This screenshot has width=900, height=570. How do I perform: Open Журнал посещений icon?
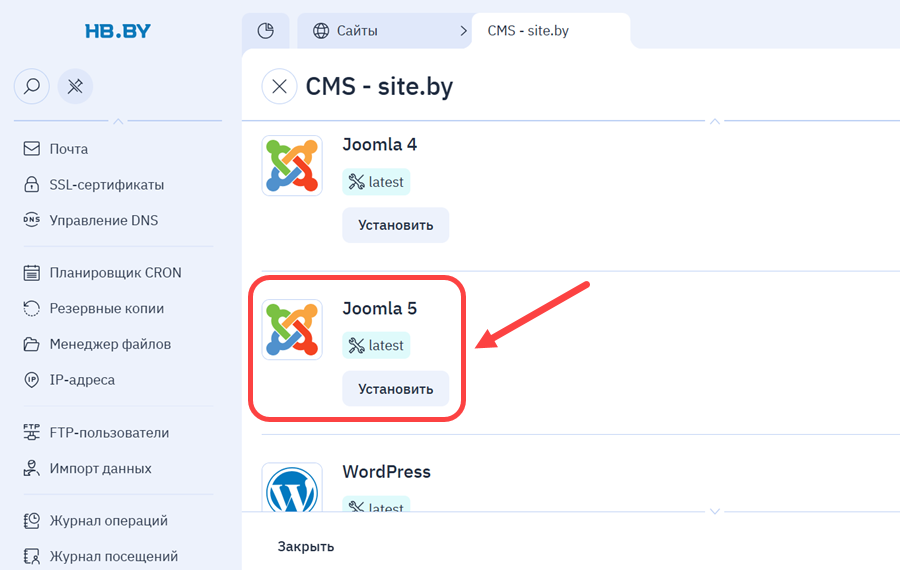coord(32,556)
